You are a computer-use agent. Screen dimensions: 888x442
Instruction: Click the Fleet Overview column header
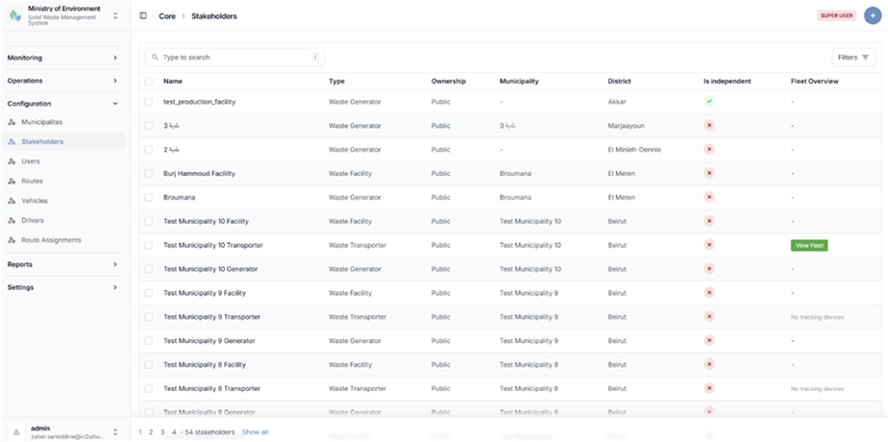point(814,81)
